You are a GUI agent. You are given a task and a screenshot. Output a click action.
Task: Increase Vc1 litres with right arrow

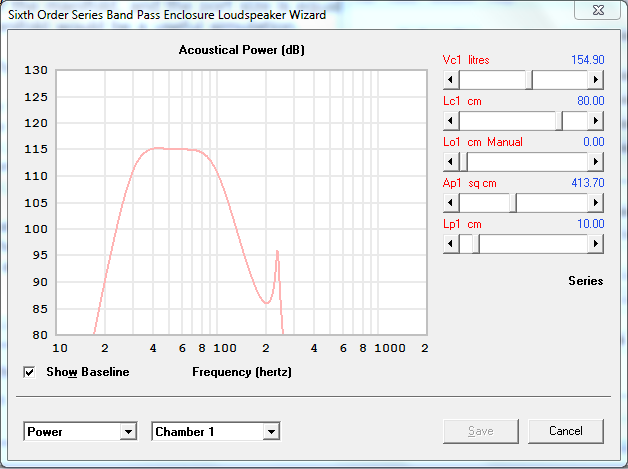point(596,80)
